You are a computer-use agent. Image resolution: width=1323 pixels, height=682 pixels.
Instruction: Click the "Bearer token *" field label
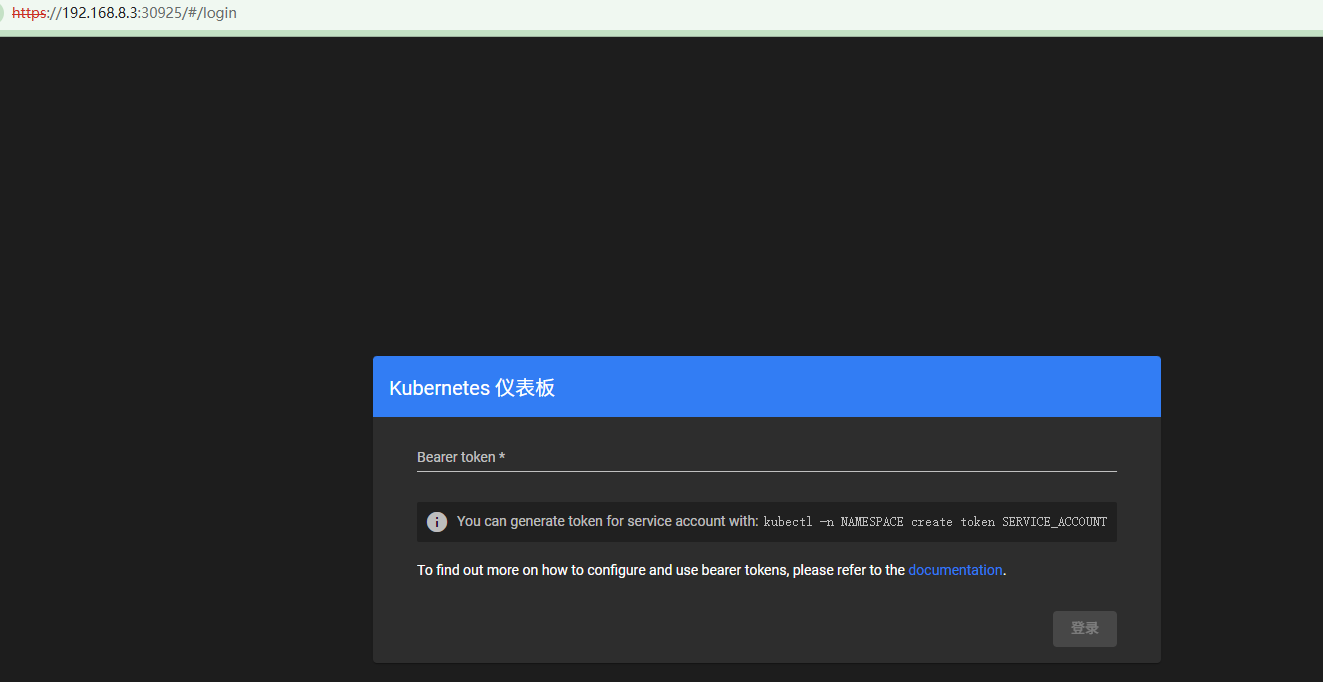pyautogui.click(x=456, y=457)
